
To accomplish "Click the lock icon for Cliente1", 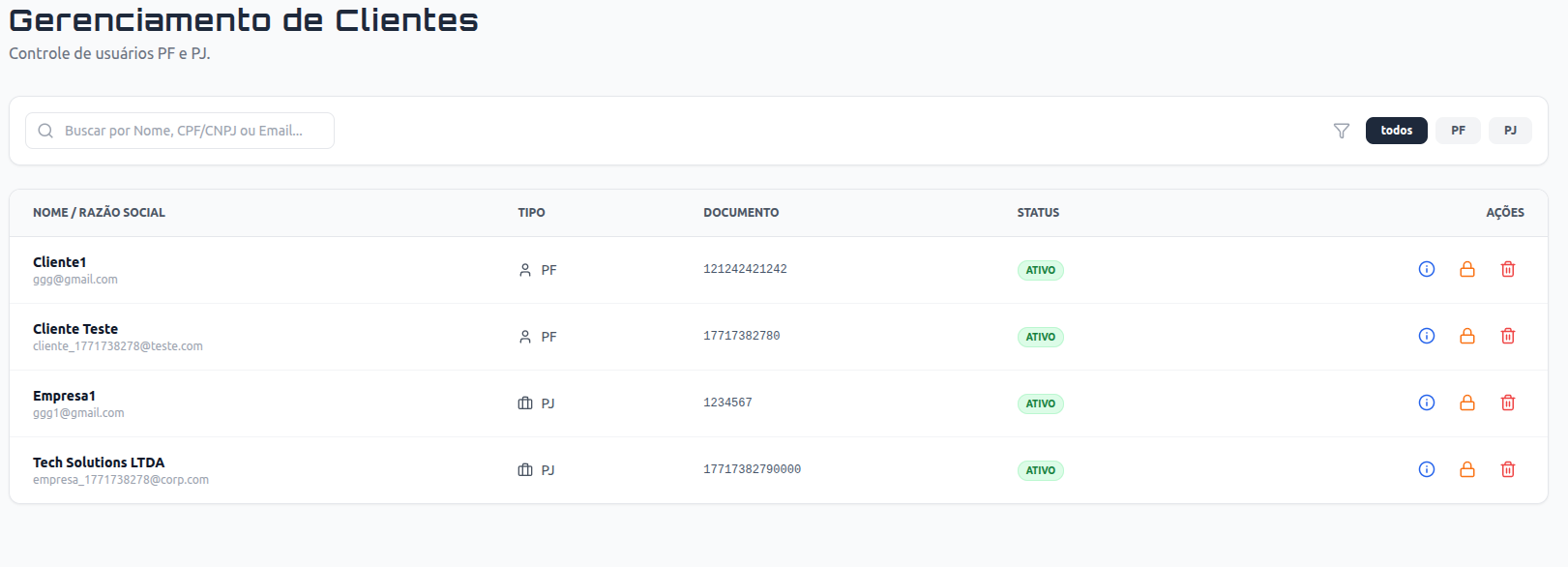I will click(1466, 269).
